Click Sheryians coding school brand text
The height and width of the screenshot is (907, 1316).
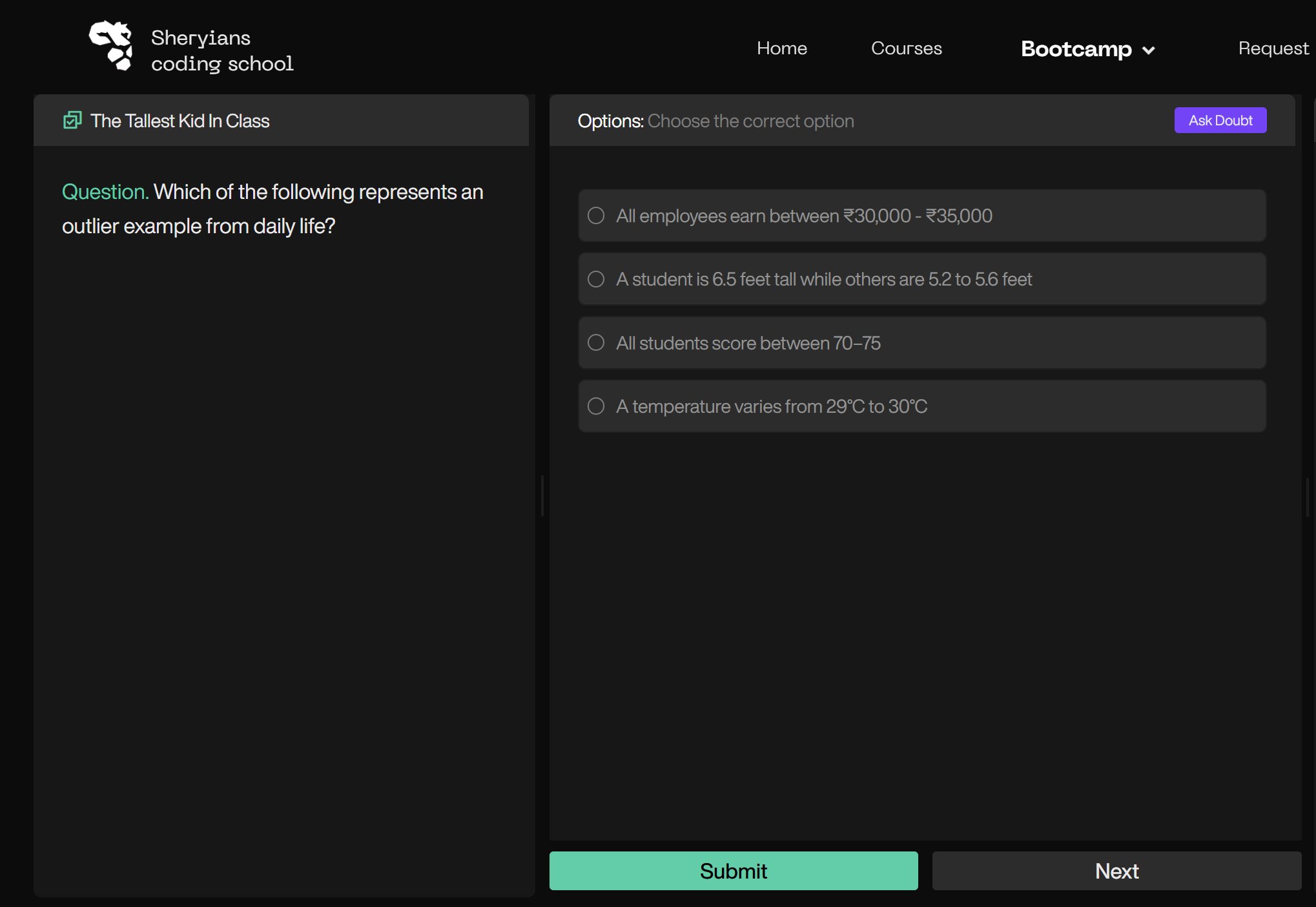(221, 50)
